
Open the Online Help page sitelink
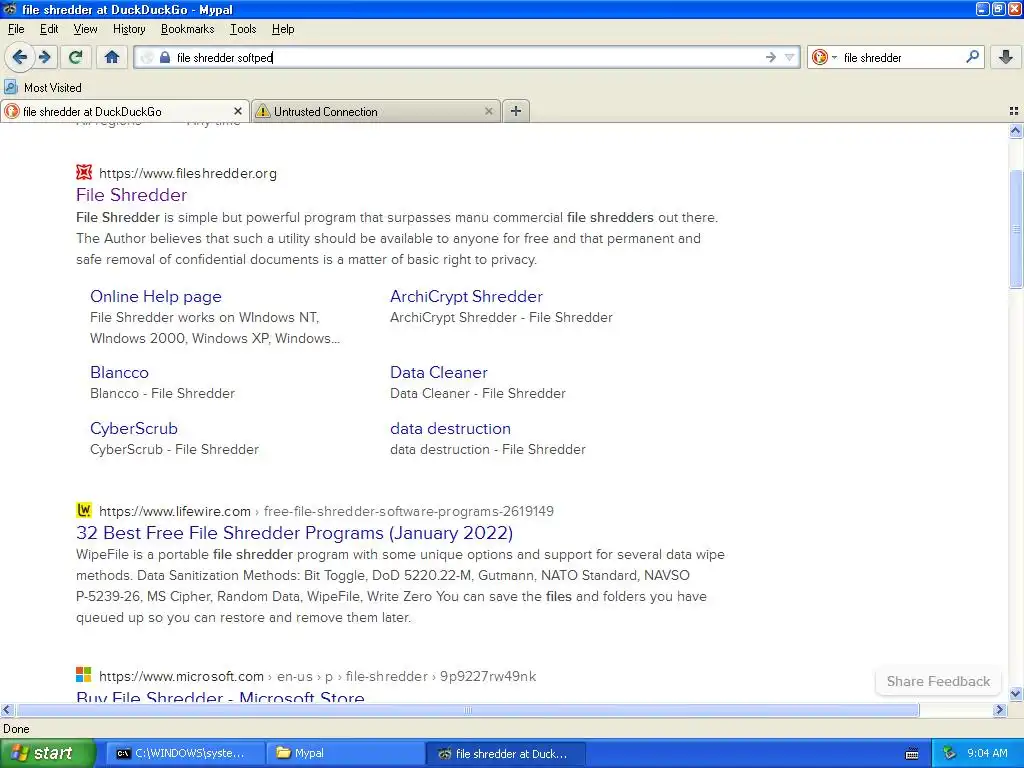[155, 296]
